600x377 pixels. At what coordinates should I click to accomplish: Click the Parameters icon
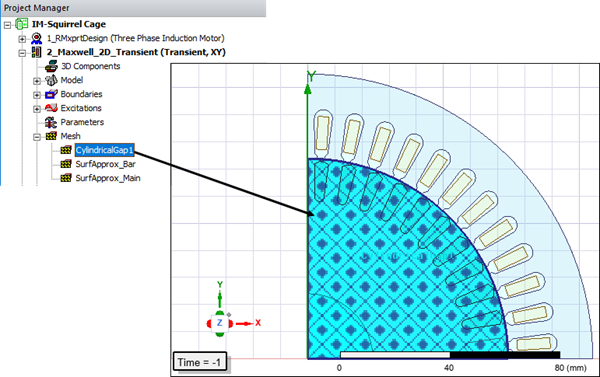(51, 122)
